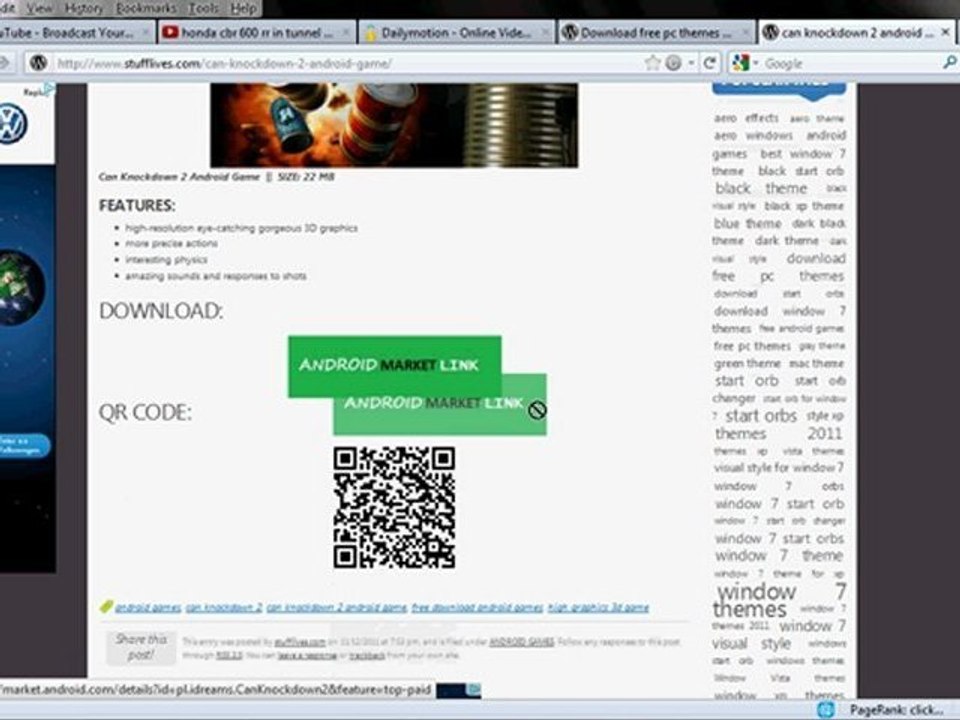Click the green tag icon beside post tags

click(x=106, y=606)
